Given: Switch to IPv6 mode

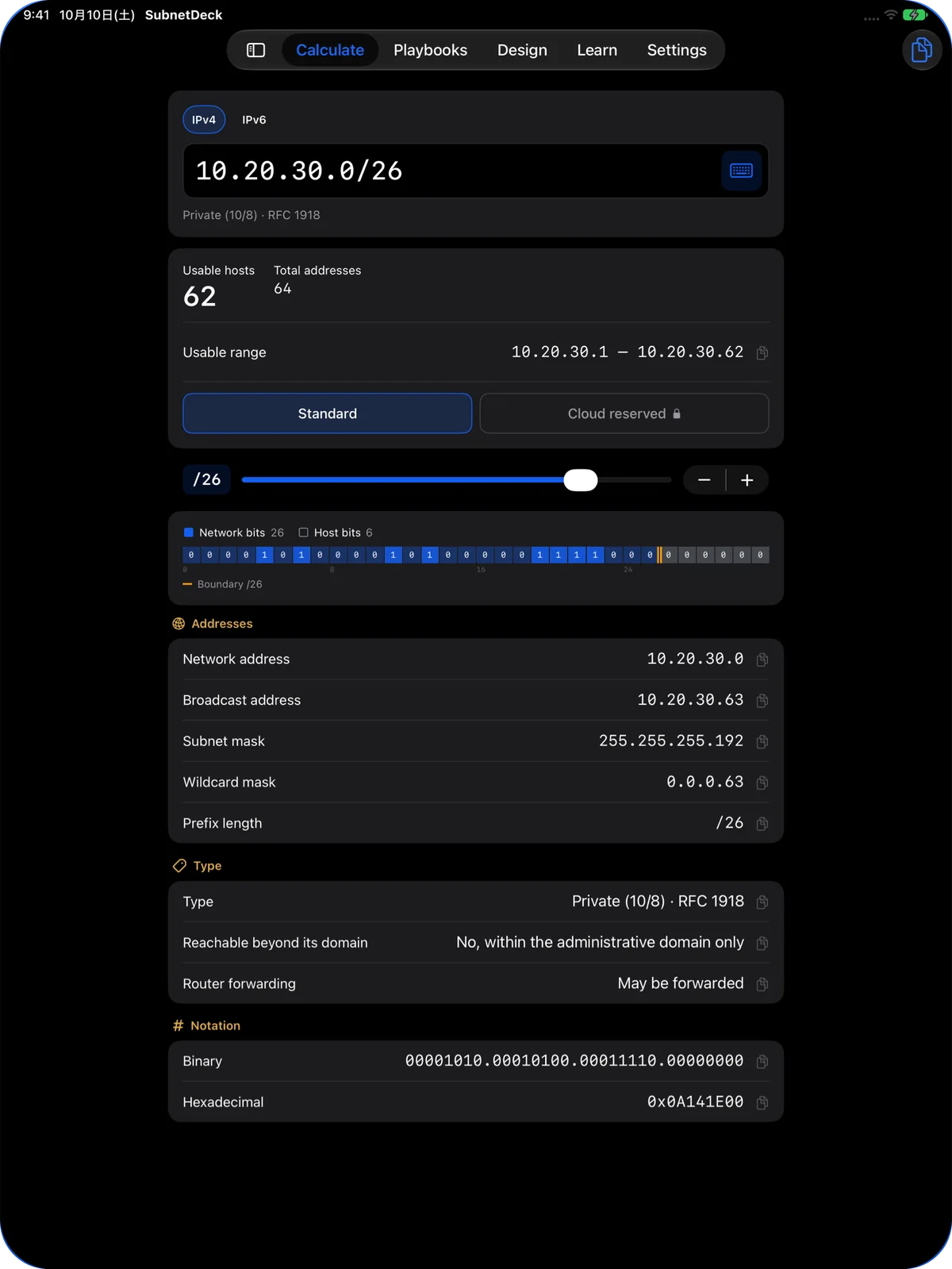Looking at the screenshot, I should (x=254, y=120).
